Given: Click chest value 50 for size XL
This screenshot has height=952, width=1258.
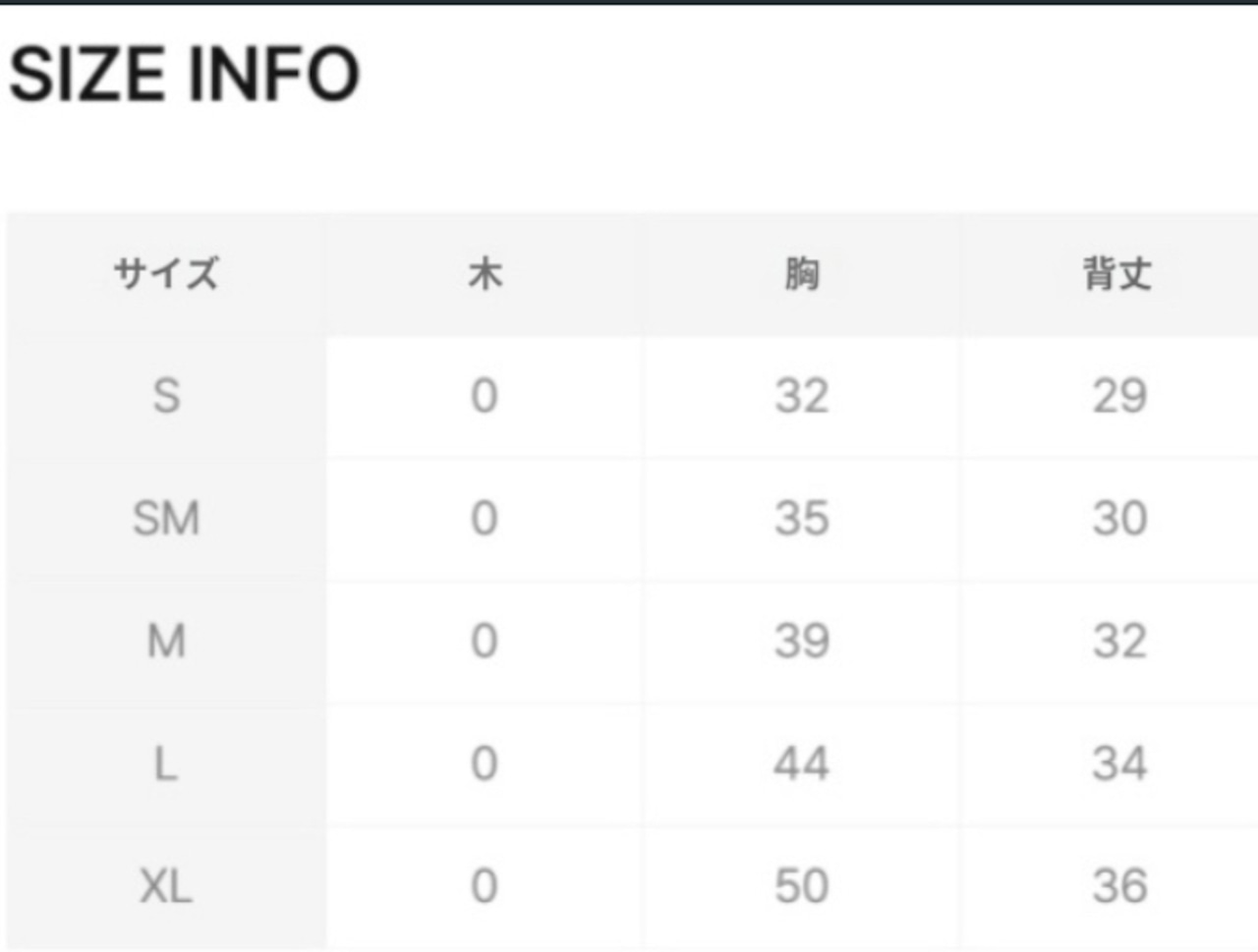Looking at the screenshot, I should [802, 886].
